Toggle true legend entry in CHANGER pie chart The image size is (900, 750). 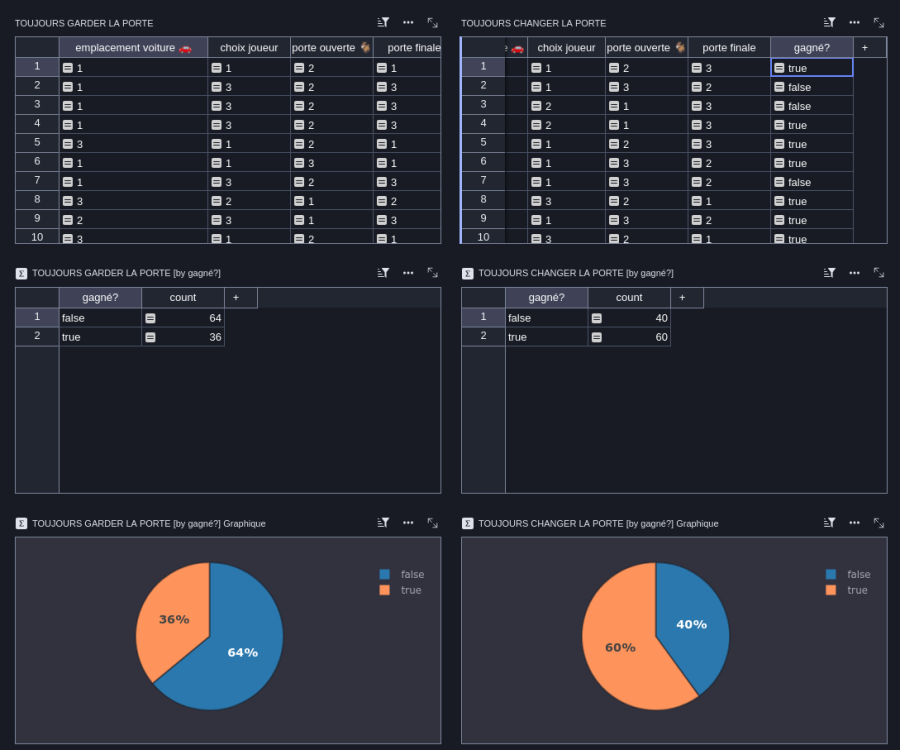pyautogui.click(x=847, y=590)
